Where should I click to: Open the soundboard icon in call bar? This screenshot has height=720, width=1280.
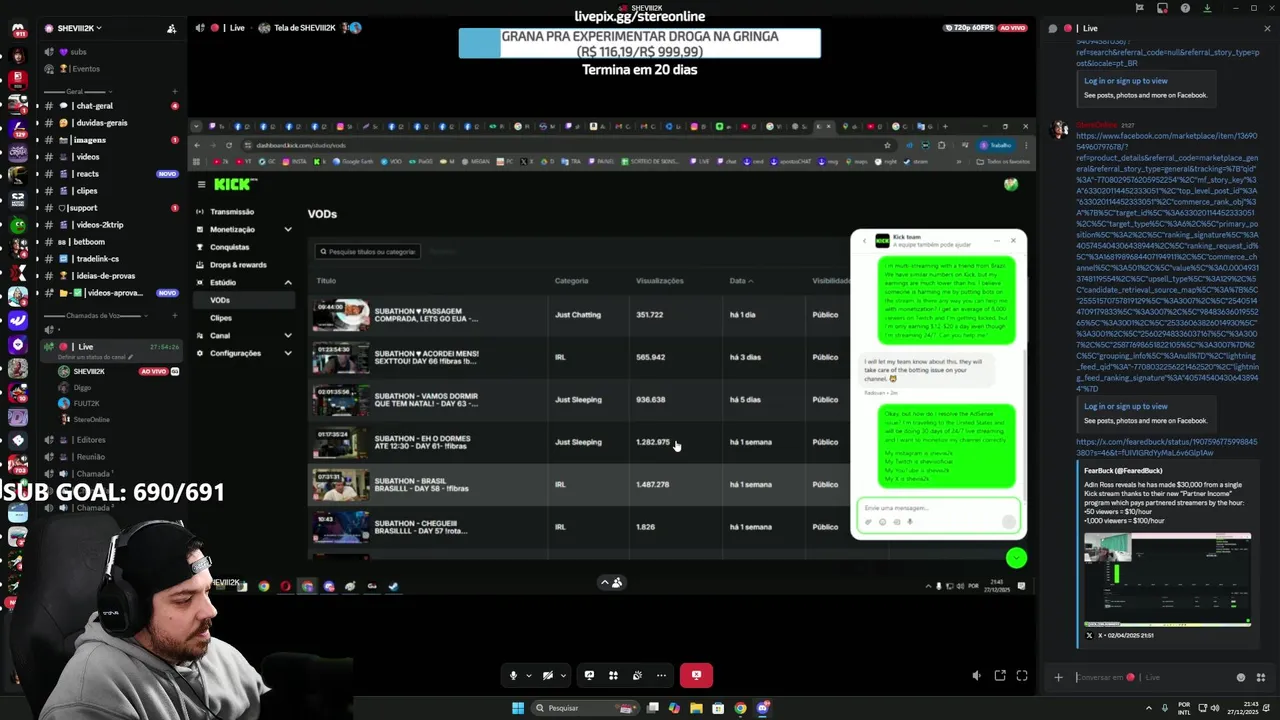[637, 675]
